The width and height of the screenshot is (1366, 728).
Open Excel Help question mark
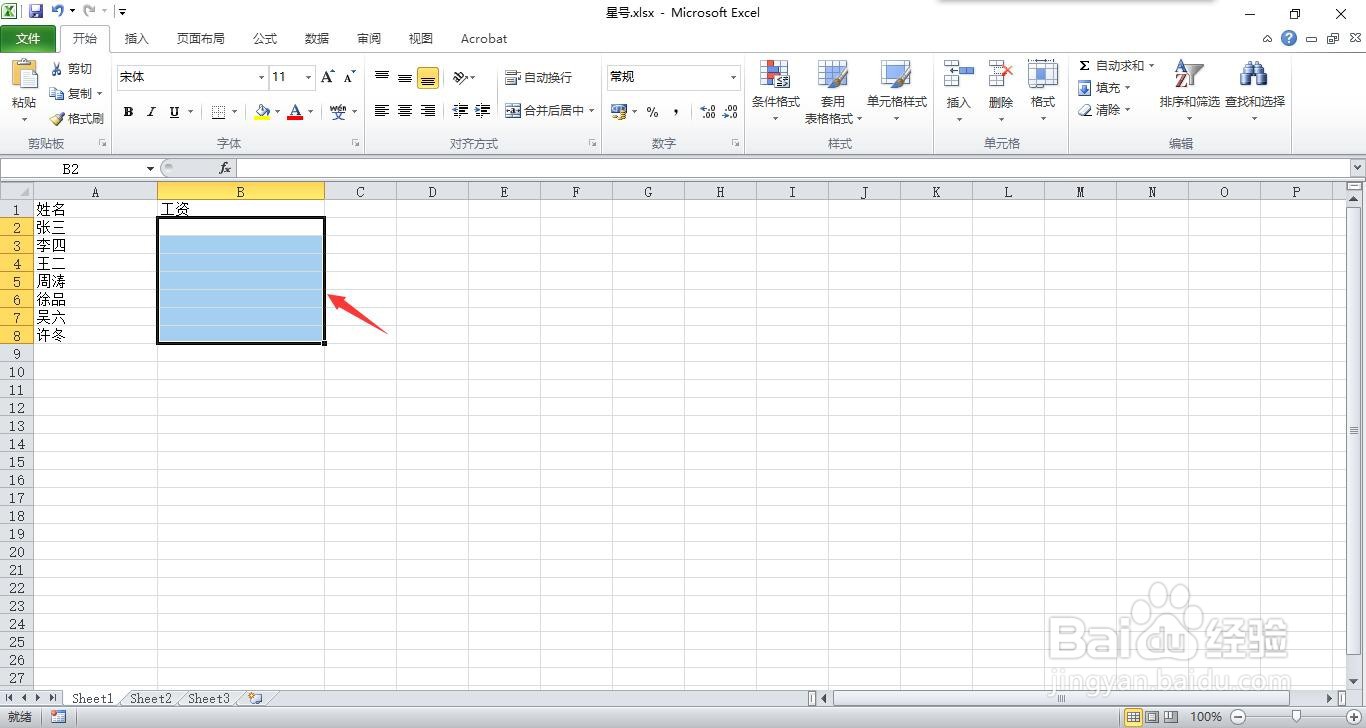(x=1289, y=39)
